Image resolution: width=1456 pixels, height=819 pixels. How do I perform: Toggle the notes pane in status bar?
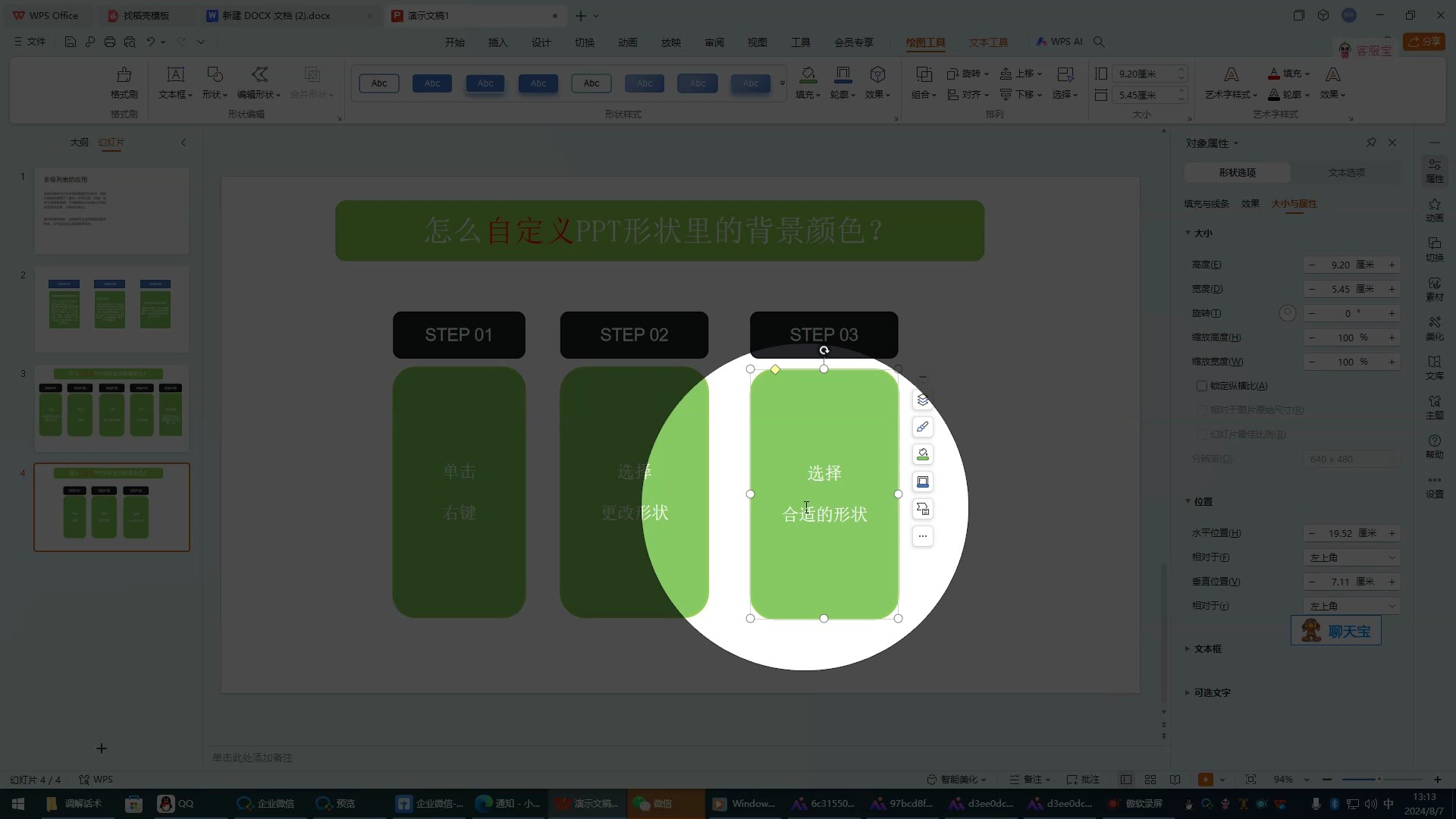pyautogui.click(x=1031, y=780)
